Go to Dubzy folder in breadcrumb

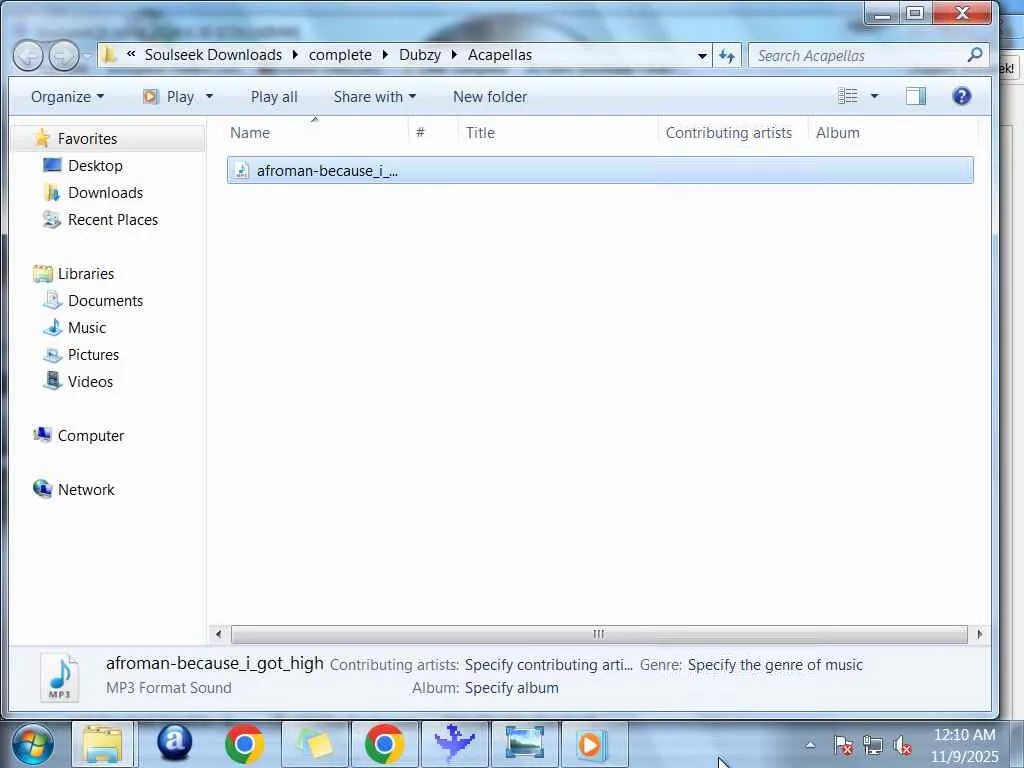(420, 55)
